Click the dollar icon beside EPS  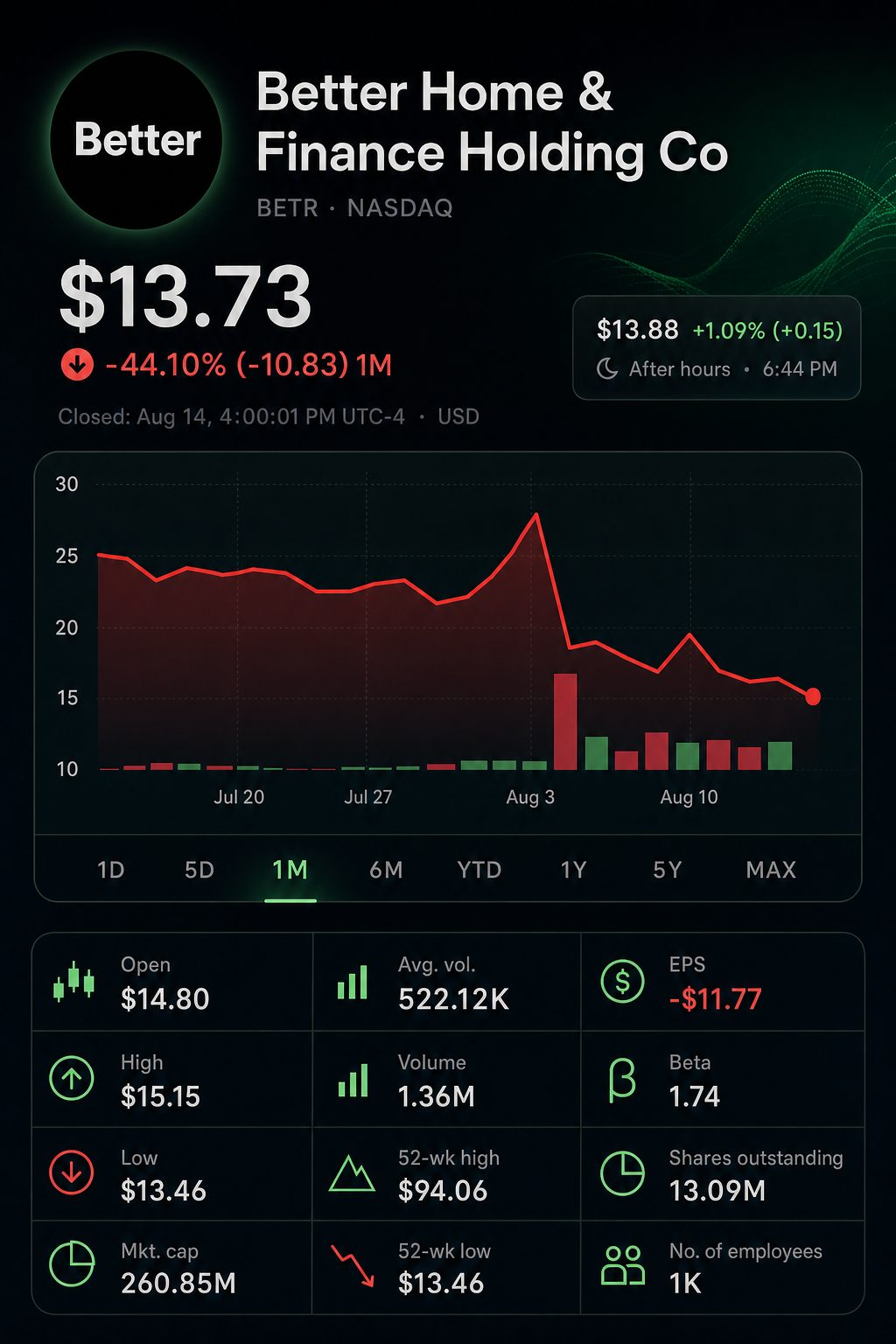coord(622,982)
